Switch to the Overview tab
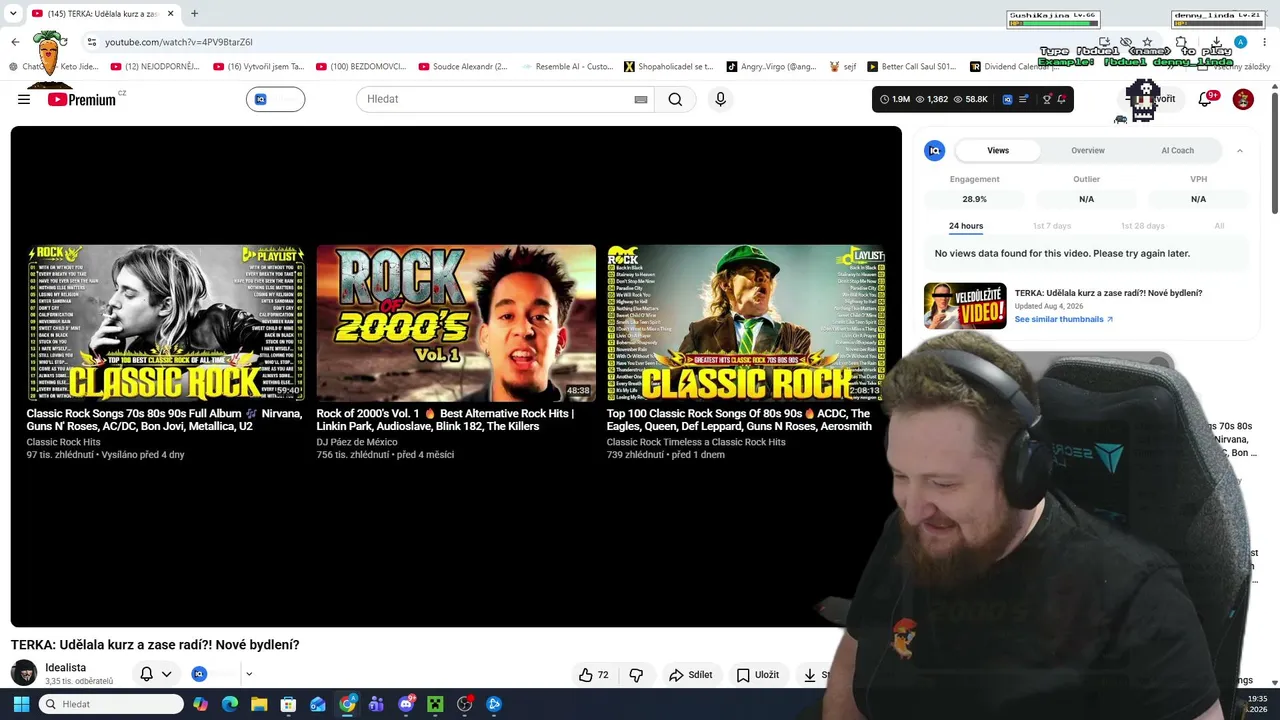Viewport: 1280px width, 720px height. click(1088, 150)
